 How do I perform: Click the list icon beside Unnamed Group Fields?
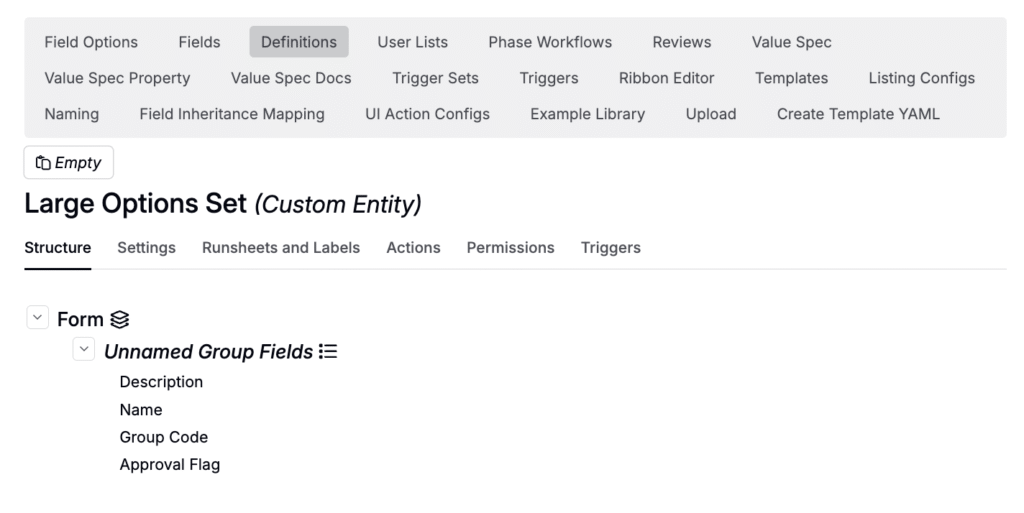click(x=328, y=352)
